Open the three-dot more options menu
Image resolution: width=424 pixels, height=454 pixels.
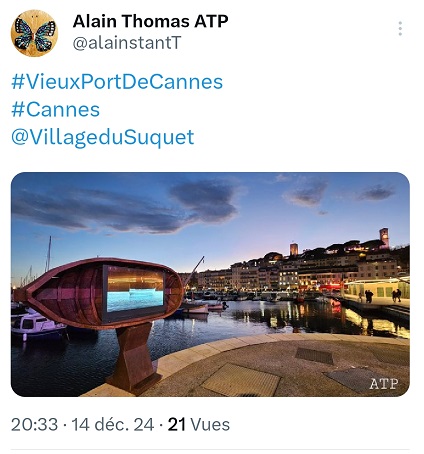(x=400, y=29)
